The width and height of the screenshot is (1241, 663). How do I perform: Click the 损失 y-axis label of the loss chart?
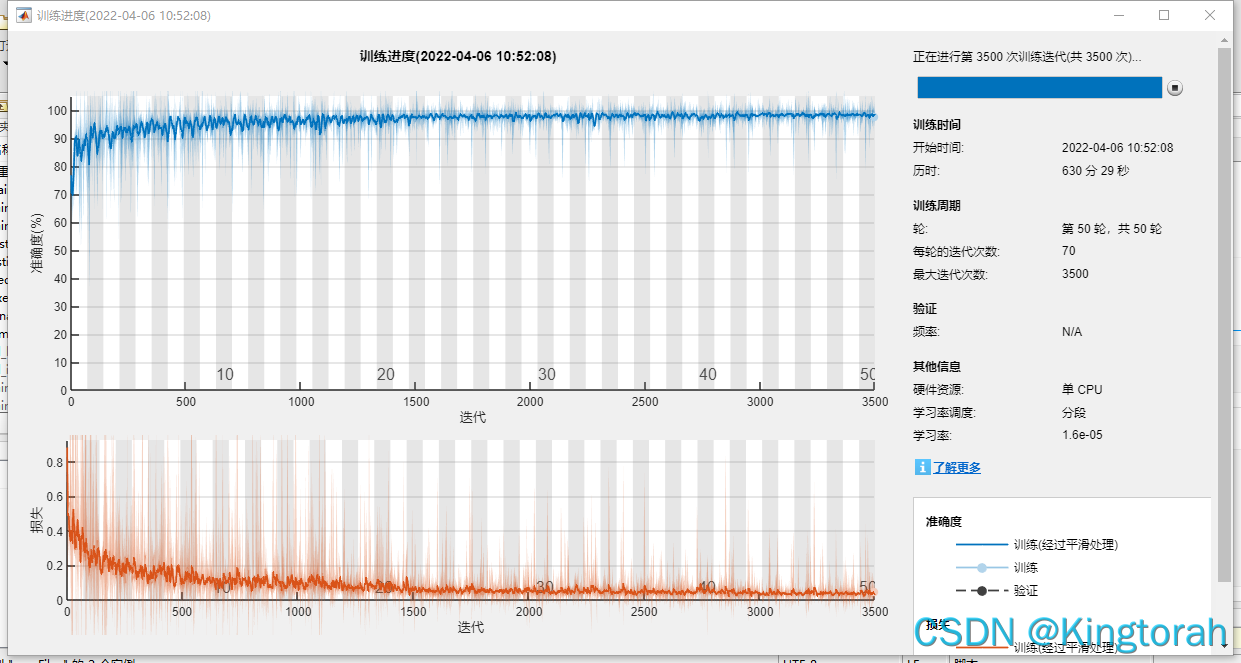tap(37, 518)
